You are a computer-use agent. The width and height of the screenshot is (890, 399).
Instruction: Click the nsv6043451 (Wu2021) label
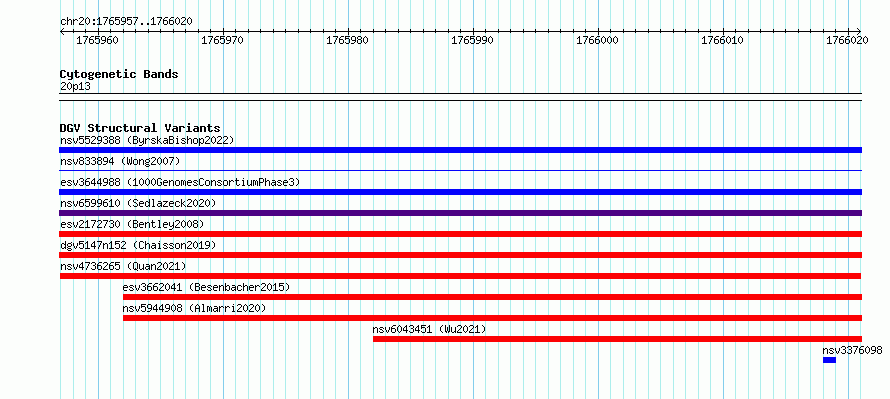429,329
